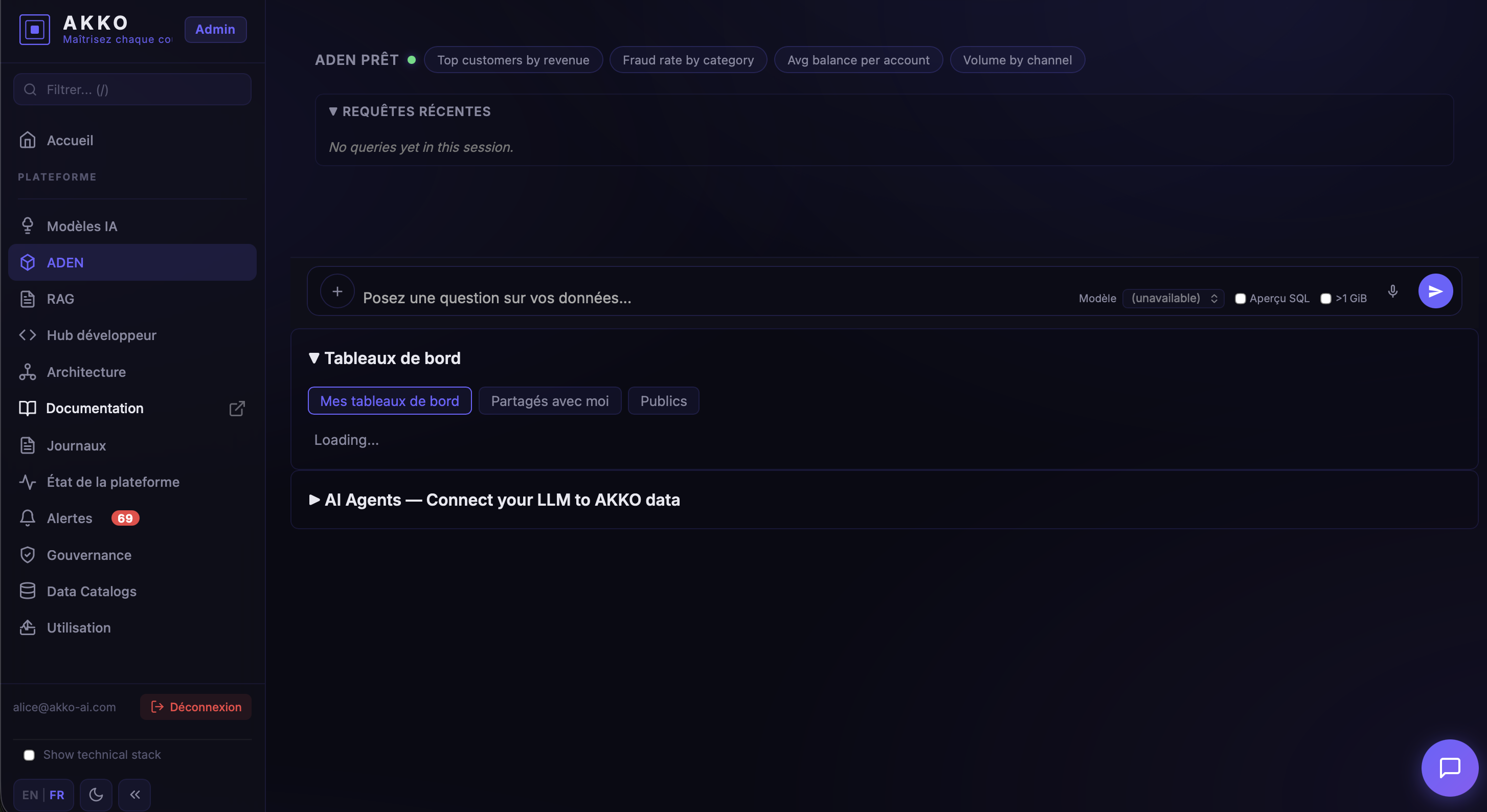Click the Utilisation upload icon
The image size is (1487, 812).
[27, 628]
